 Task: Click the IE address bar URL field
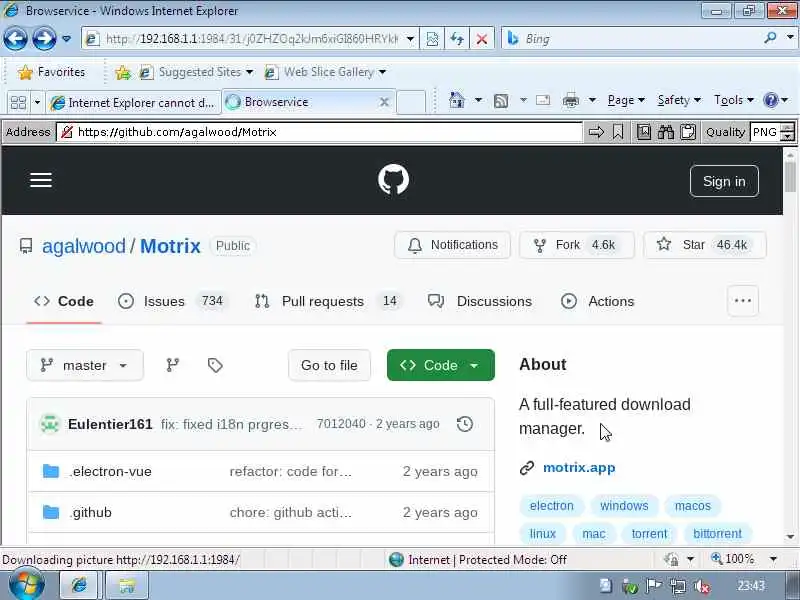250,39
